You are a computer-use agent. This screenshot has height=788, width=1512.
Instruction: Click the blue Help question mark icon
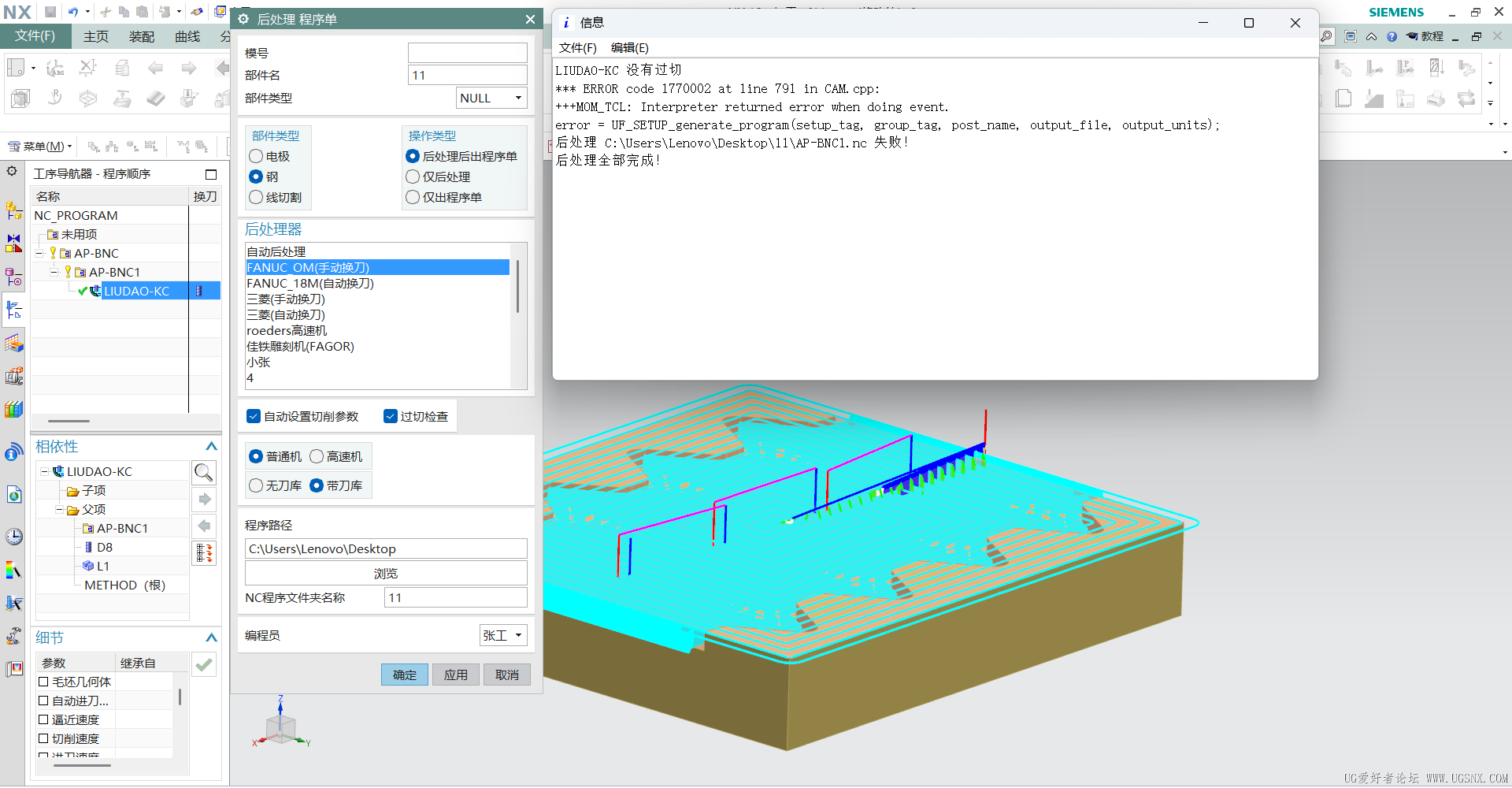(x=1392, y=36)
